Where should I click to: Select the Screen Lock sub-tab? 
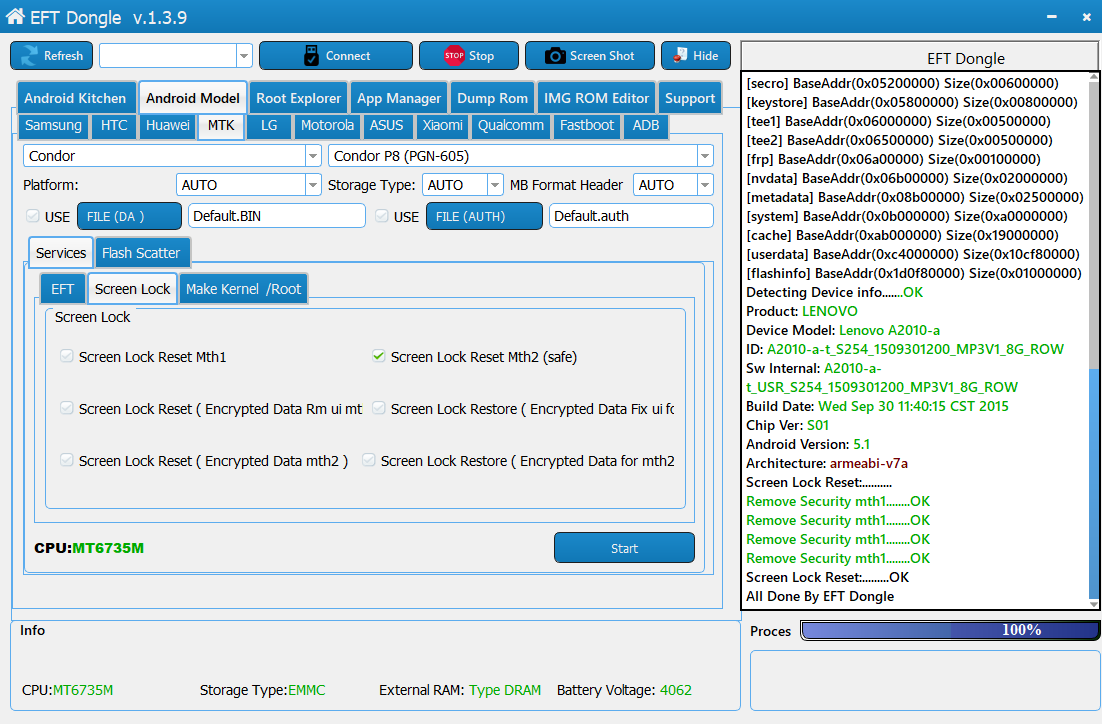132,289
